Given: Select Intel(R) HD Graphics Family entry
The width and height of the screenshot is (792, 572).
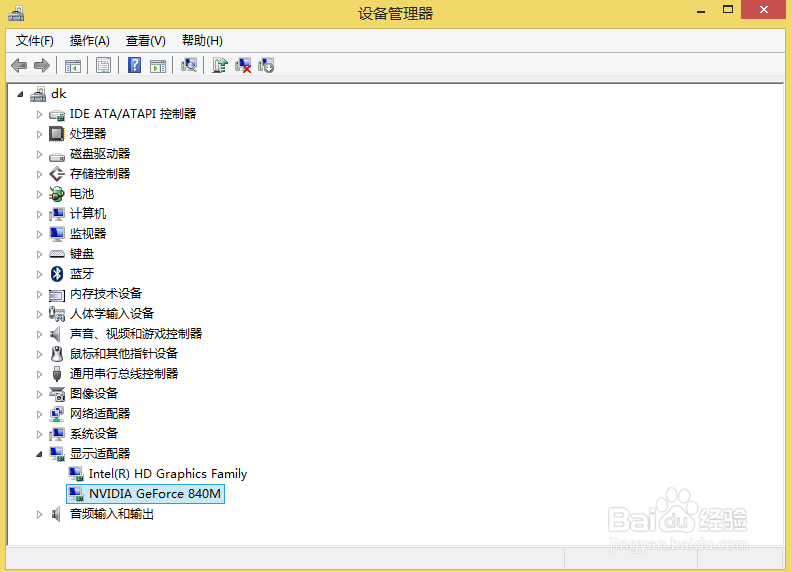Looking at the screenshot, I should (x=168, y=474).
